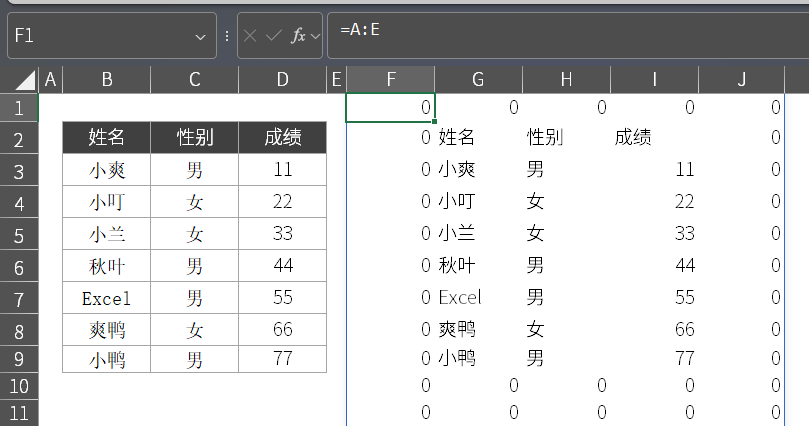Select row 3 header
The image size is (809, 426).
(x=19, y=170)
